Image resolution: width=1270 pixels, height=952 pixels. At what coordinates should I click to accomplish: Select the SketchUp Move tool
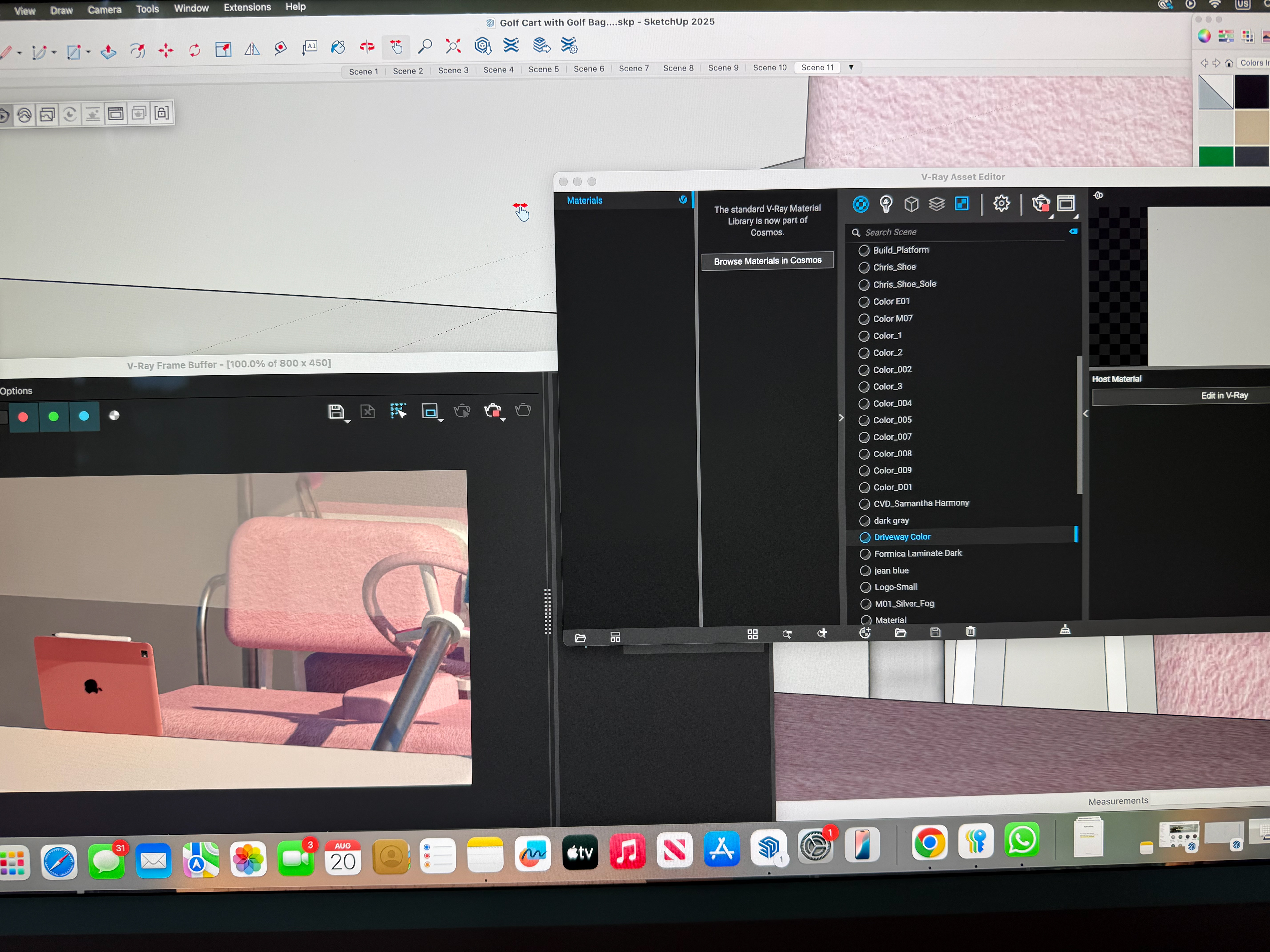pyautogui.click(x=166, y=51)
